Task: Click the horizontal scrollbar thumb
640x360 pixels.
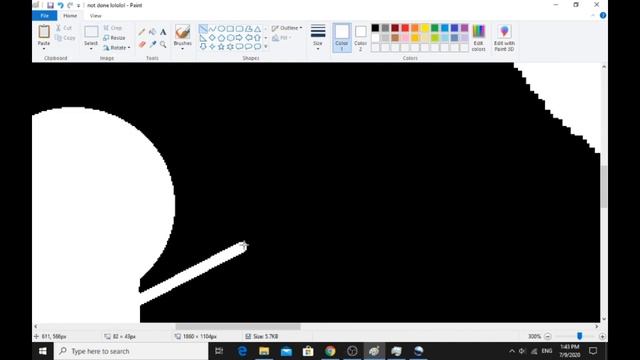Action: pyautogui.click(x=238, y=327)
